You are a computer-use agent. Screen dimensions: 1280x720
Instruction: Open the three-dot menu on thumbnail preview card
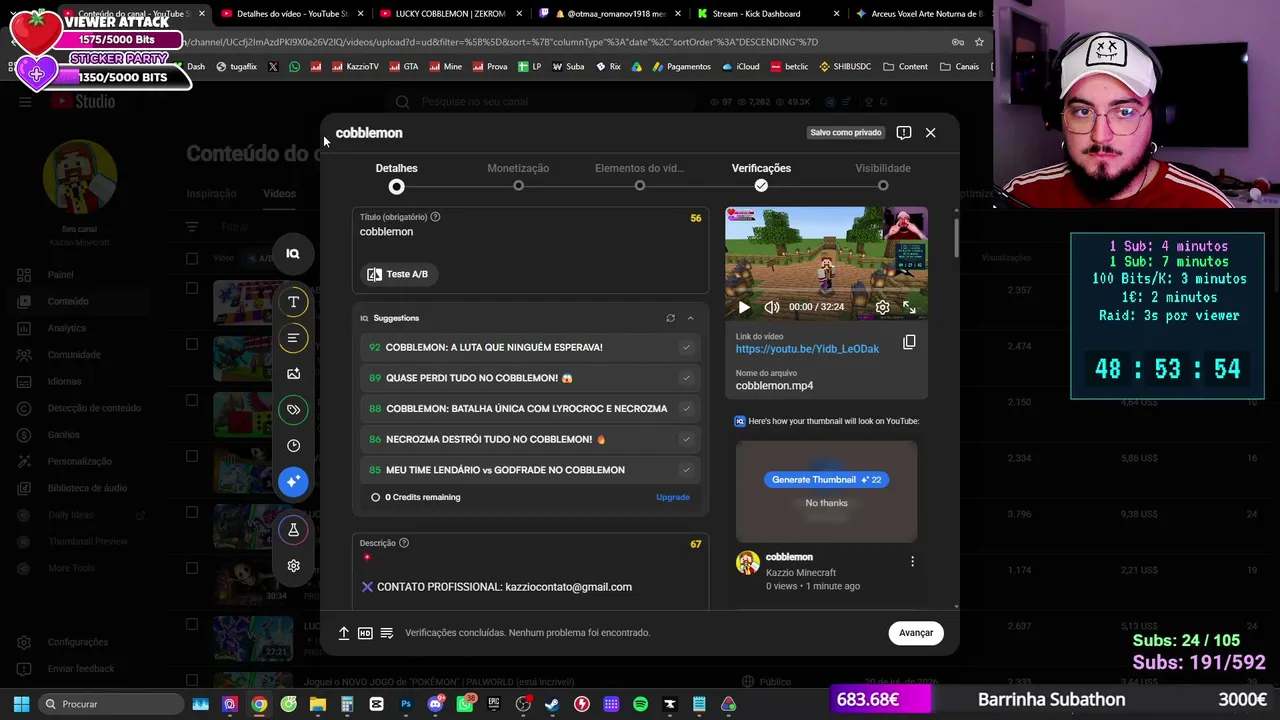[x=912, y=562]
